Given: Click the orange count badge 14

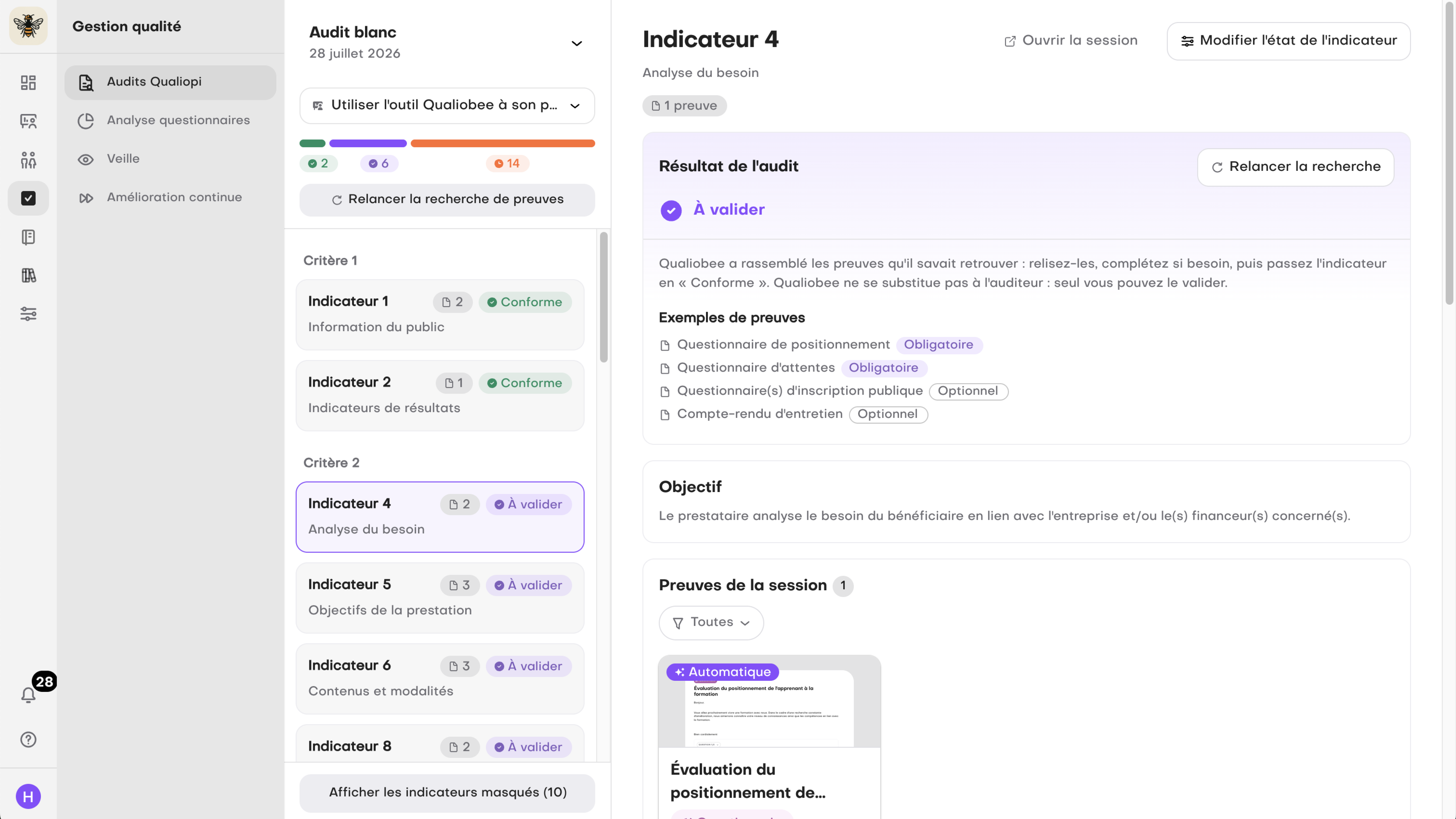Looking at the screenshot, I should pos(507,163).
